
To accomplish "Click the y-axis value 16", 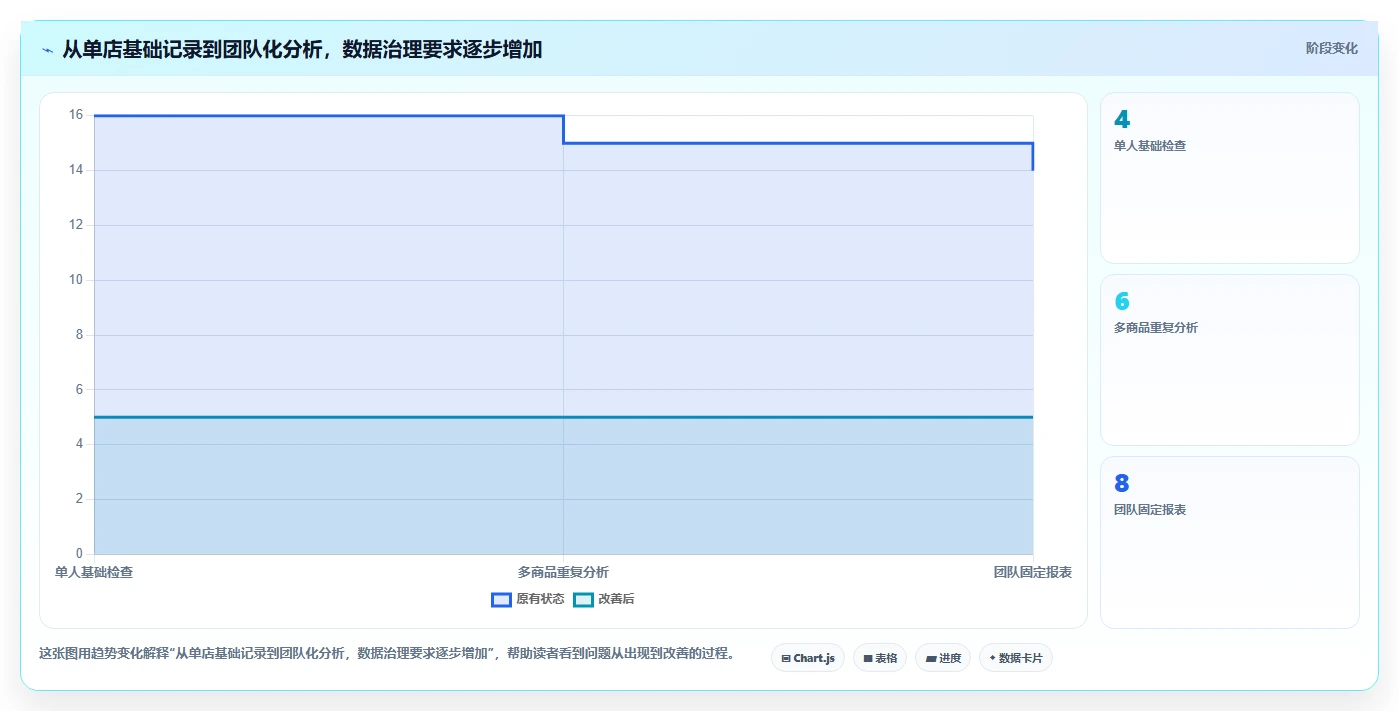I will [76, 115].
